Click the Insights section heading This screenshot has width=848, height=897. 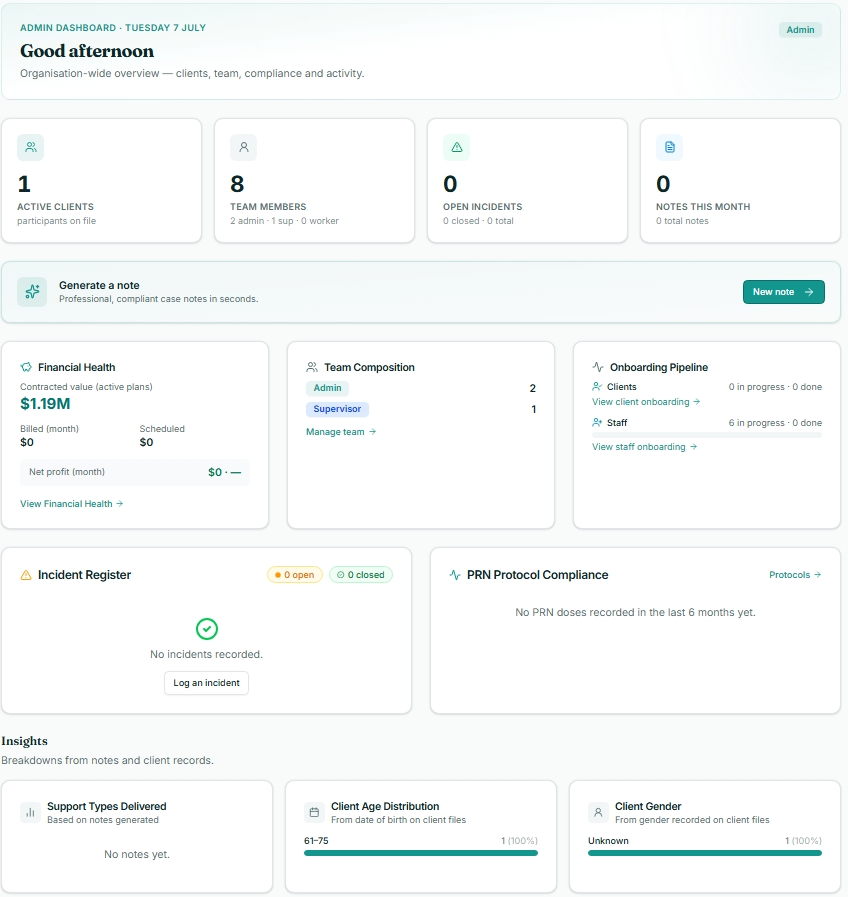click(25, 741)
